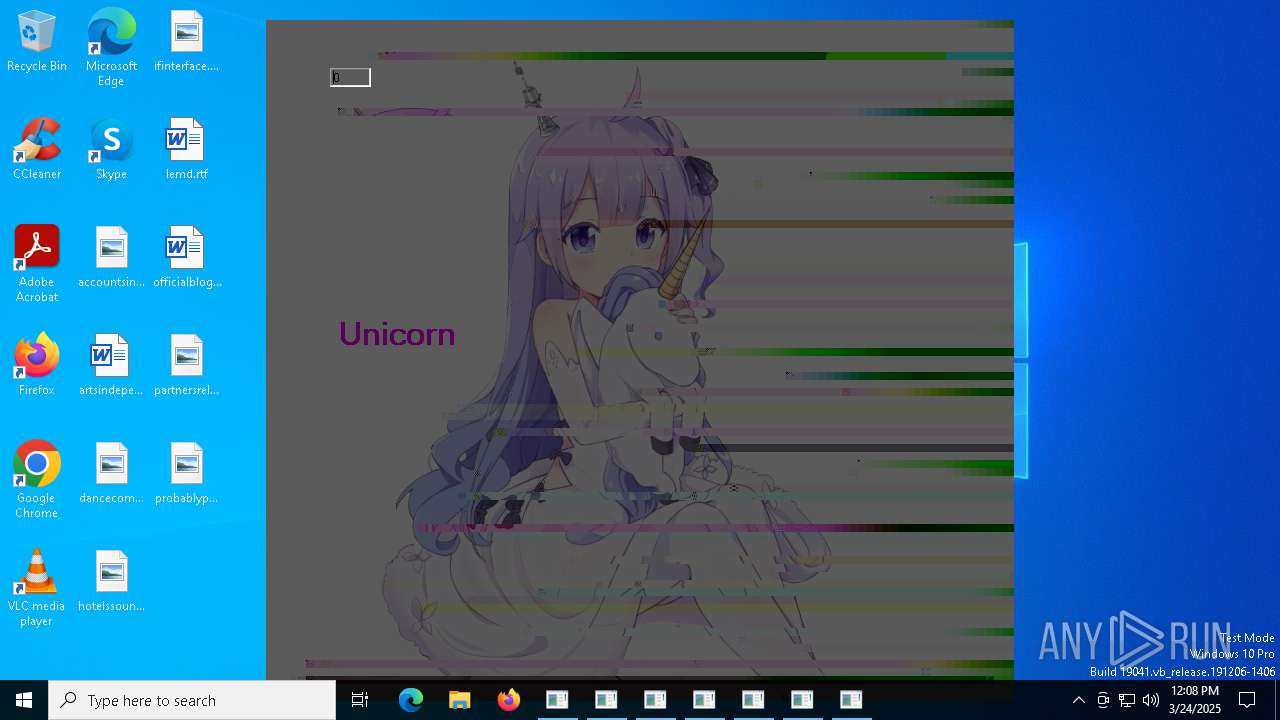Select the lemd.rtf document icon
Image resolution: width=1280 pixels, height=720 pixels.
pyautogui.click(x=186, y=150)
